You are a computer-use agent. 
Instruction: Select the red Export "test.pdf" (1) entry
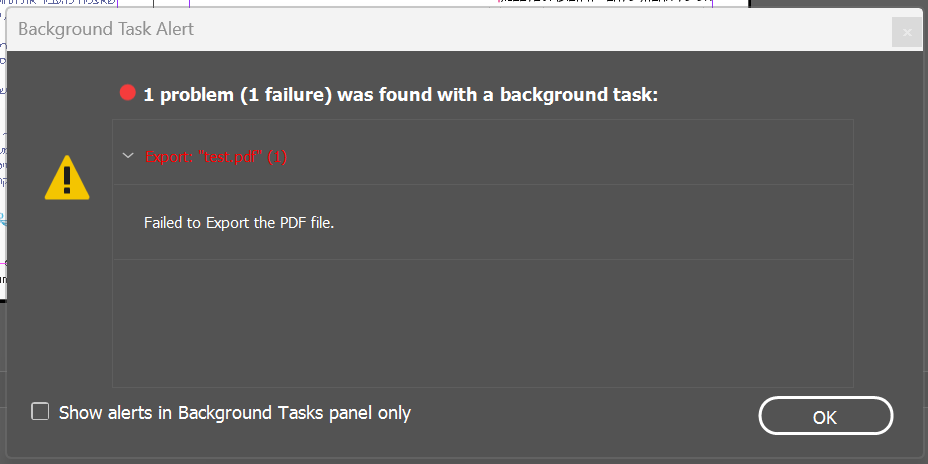pos(215,157)
